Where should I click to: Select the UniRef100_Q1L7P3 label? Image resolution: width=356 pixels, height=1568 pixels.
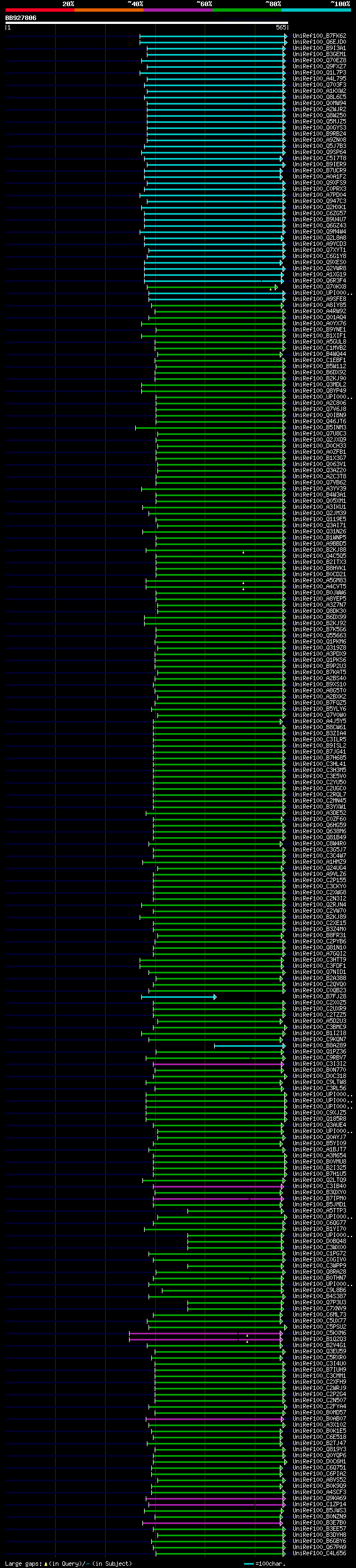tap(319, 72)
